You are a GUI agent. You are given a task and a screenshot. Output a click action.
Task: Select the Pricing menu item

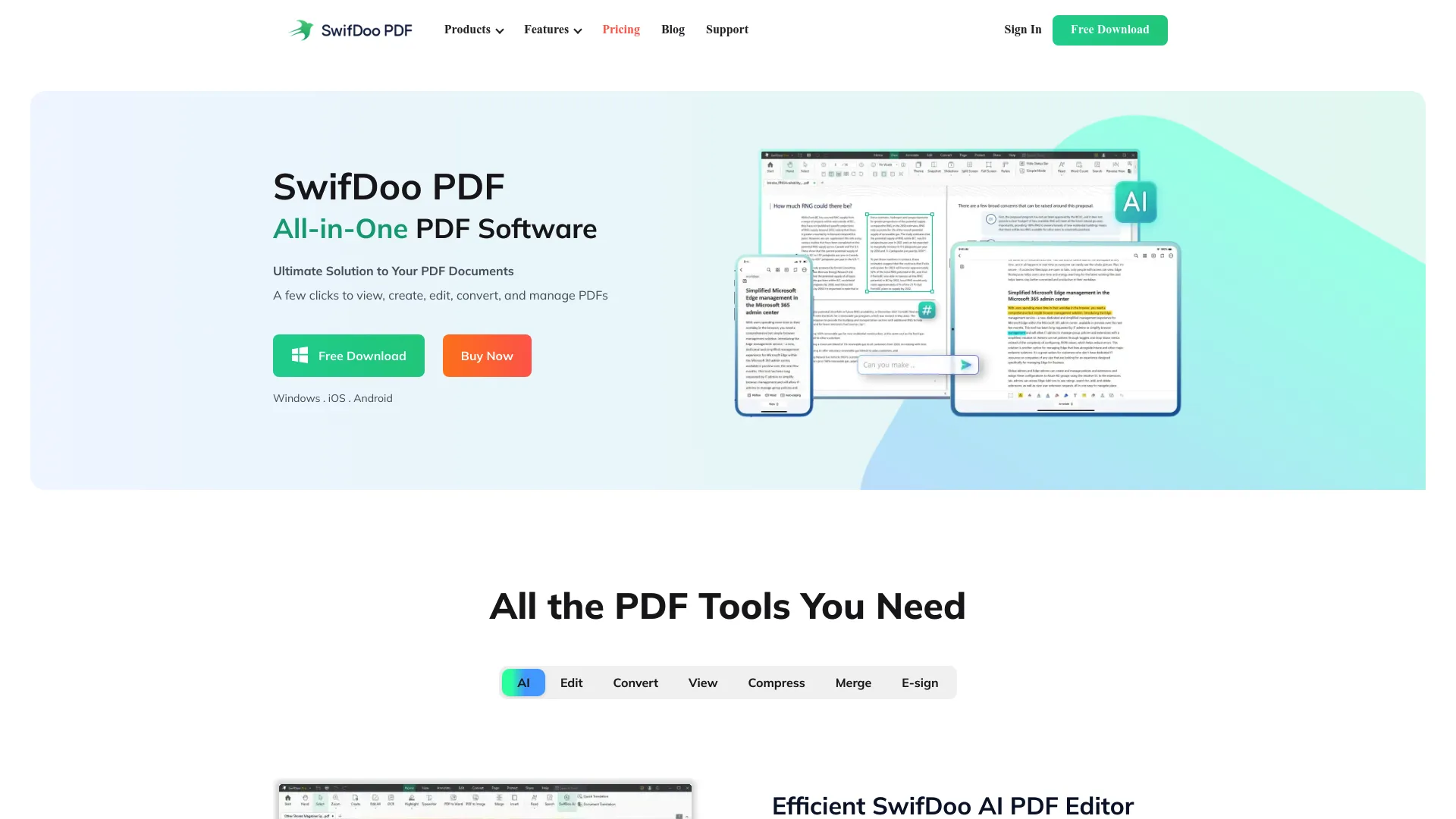point(620,29)
